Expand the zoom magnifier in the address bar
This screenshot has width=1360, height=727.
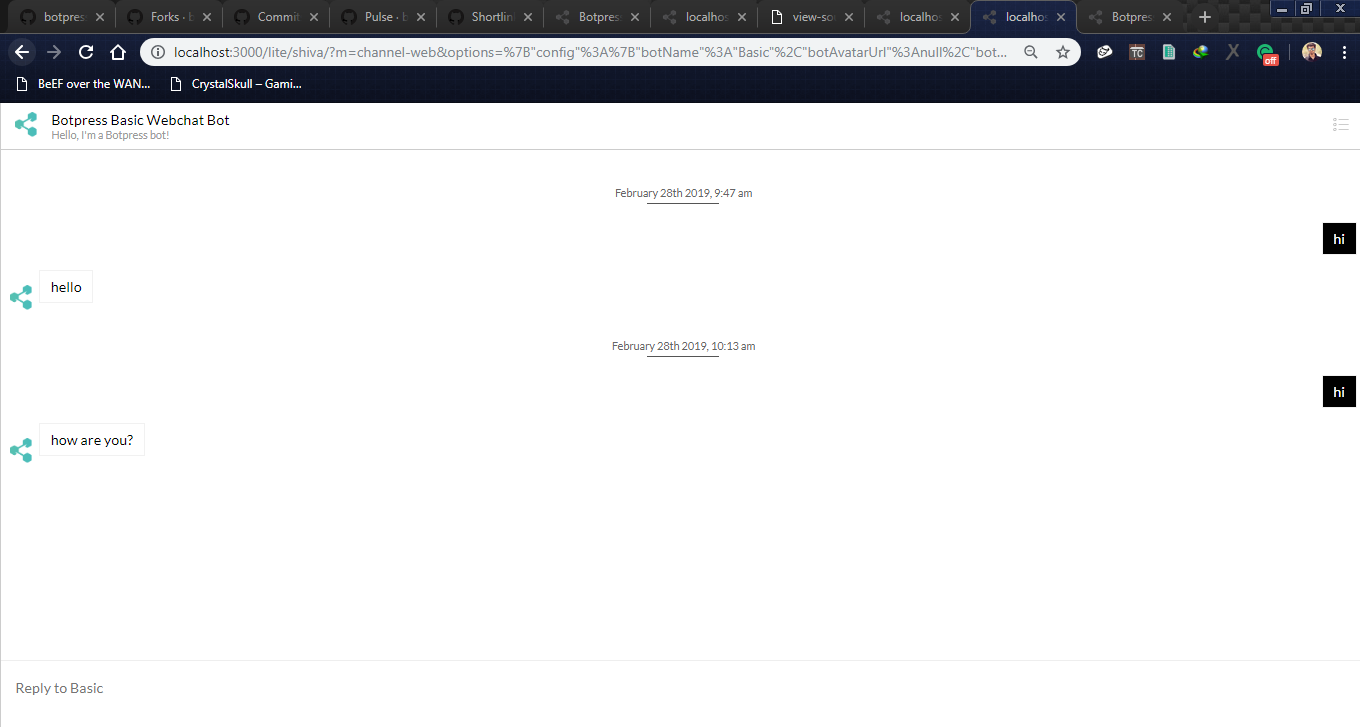1031,51
